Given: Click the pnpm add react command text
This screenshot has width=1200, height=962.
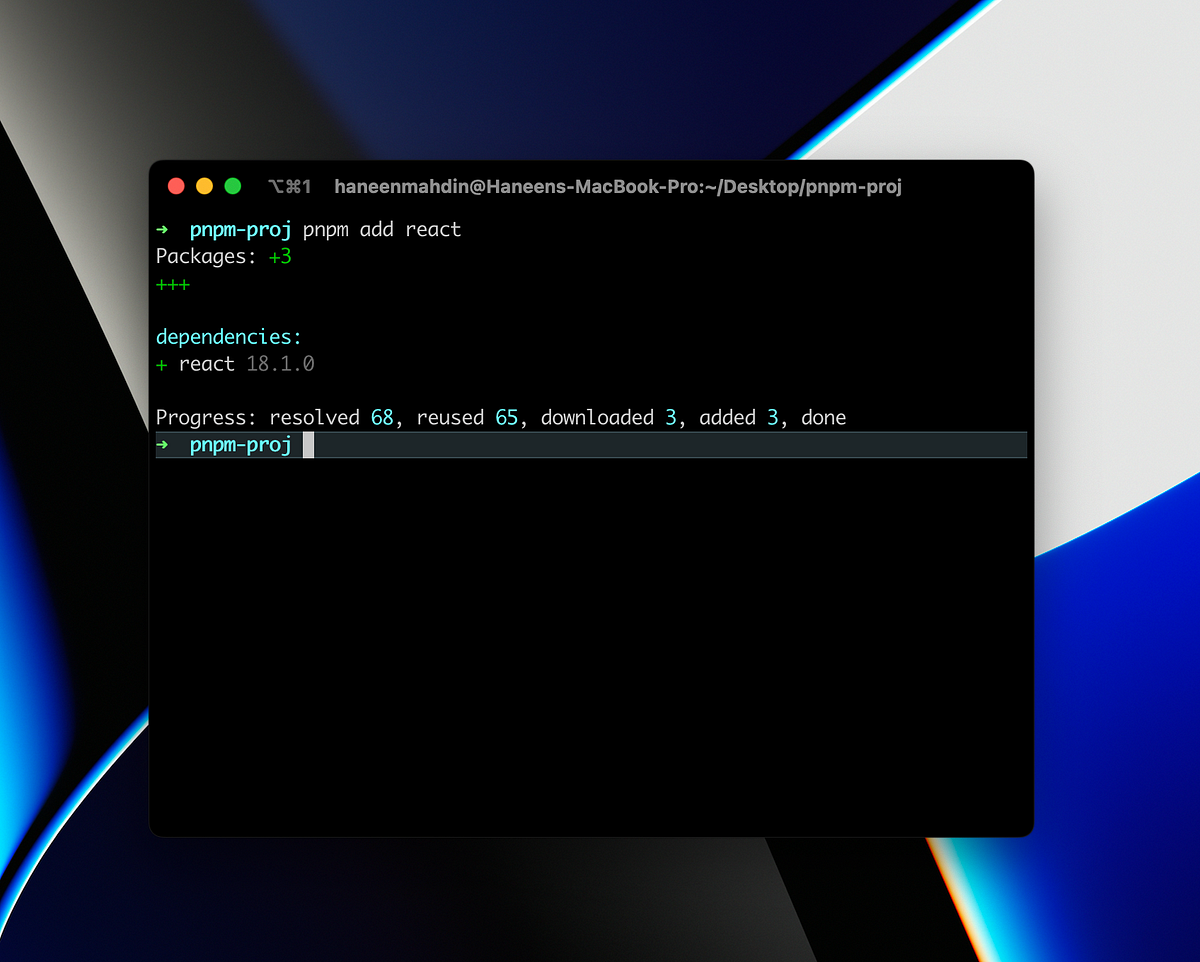Looking at the screenshot, I should click(383, 229).
